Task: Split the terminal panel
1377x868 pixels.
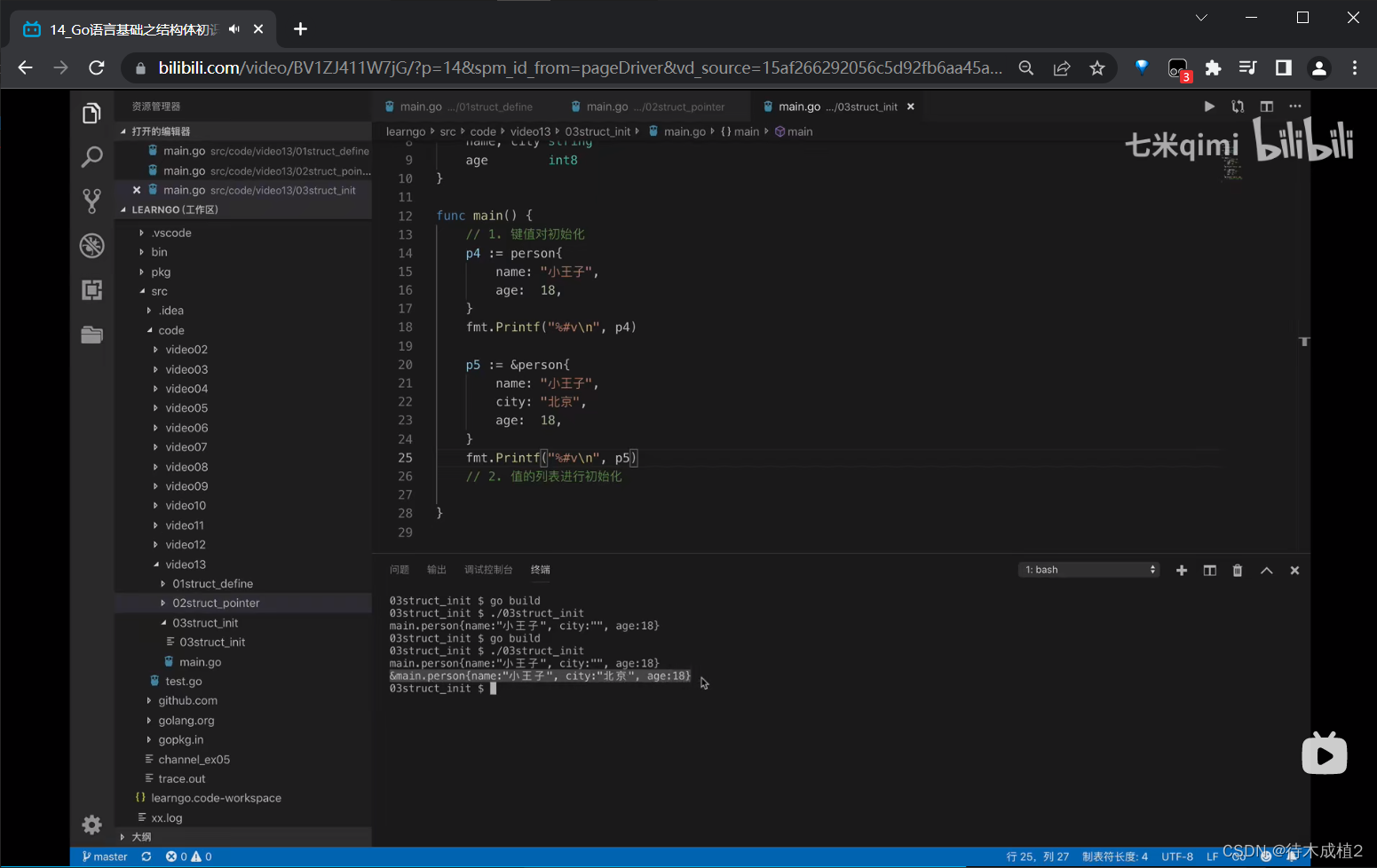Action: tap(1209, 571)
